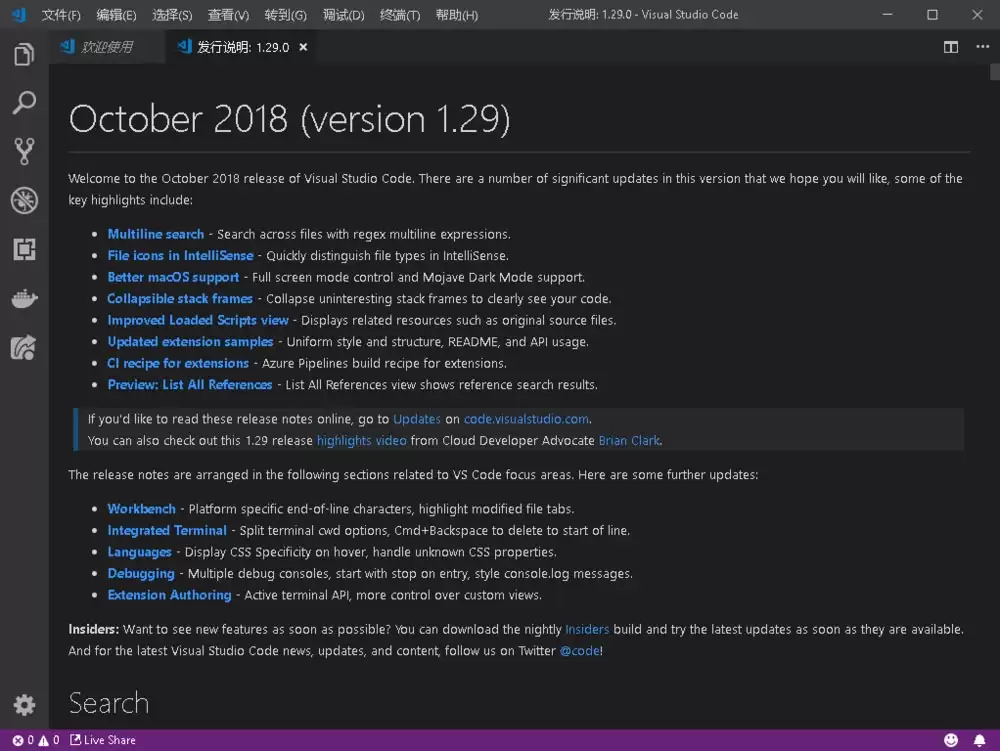Open the Explorer view in the sidebar
The height and width of the screenshot is (751, 1000).
(x=23, y=56)
